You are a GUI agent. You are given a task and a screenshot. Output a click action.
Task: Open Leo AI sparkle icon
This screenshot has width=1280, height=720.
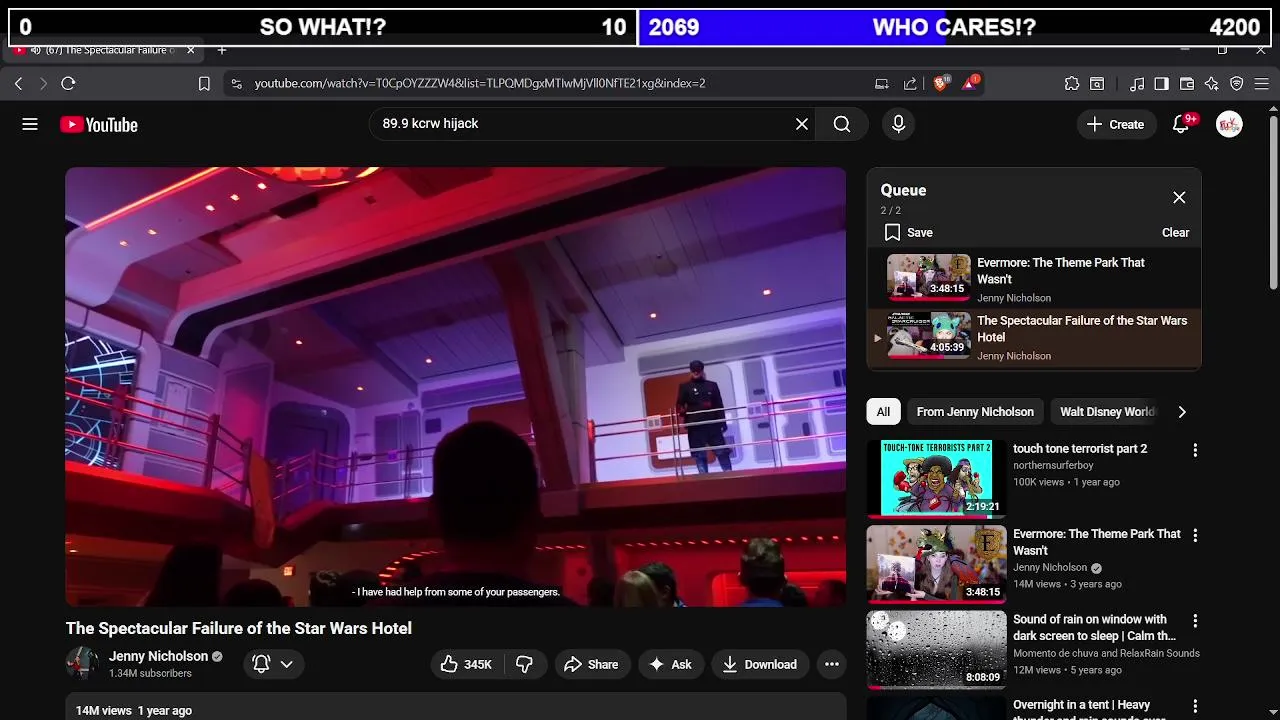pyautogui.click(x=1212, y=83)
